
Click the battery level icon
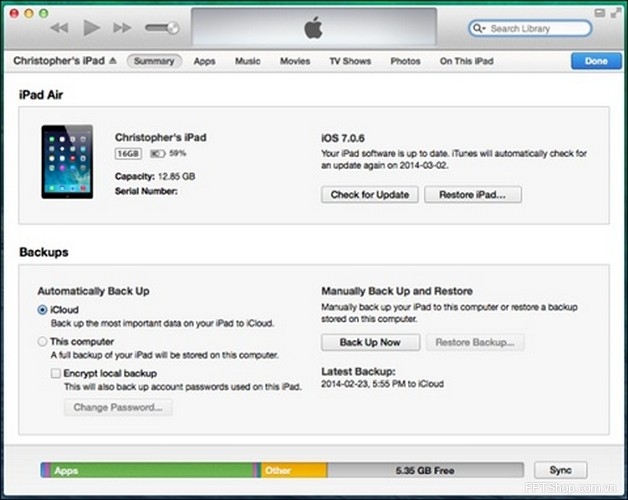[157, 153]
